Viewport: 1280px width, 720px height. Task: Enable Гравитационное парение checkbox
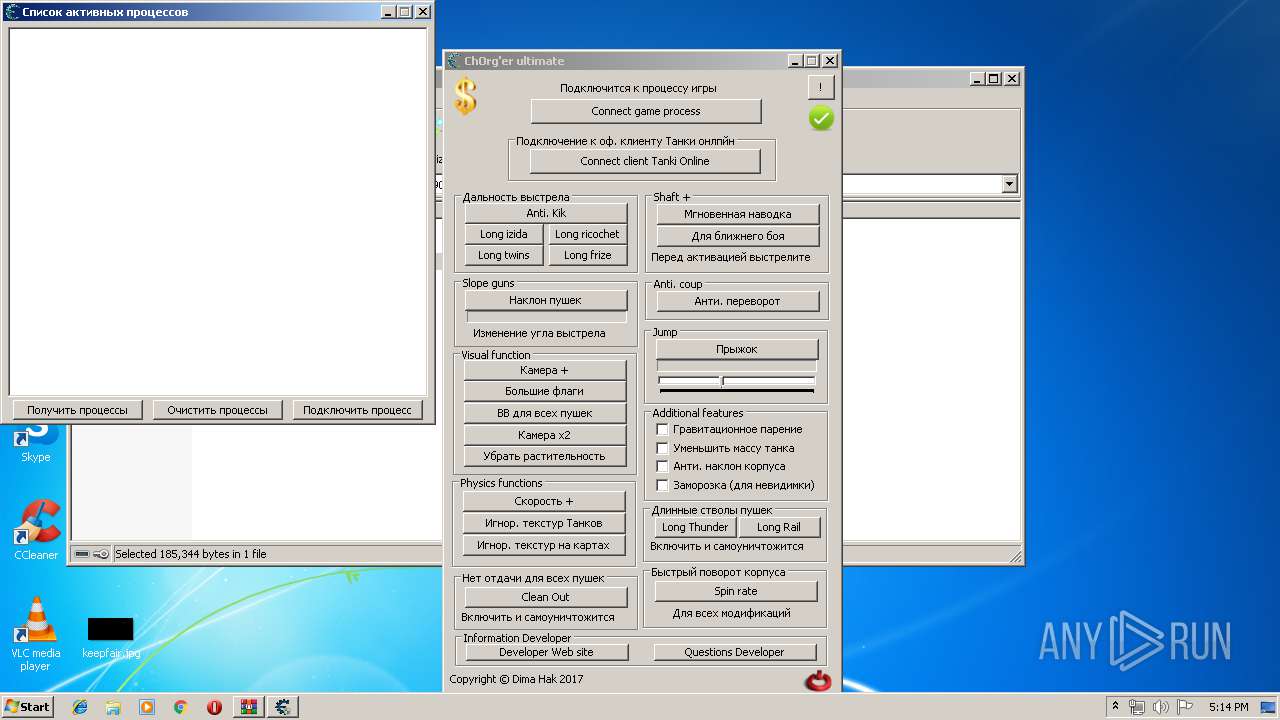[662, 429]
